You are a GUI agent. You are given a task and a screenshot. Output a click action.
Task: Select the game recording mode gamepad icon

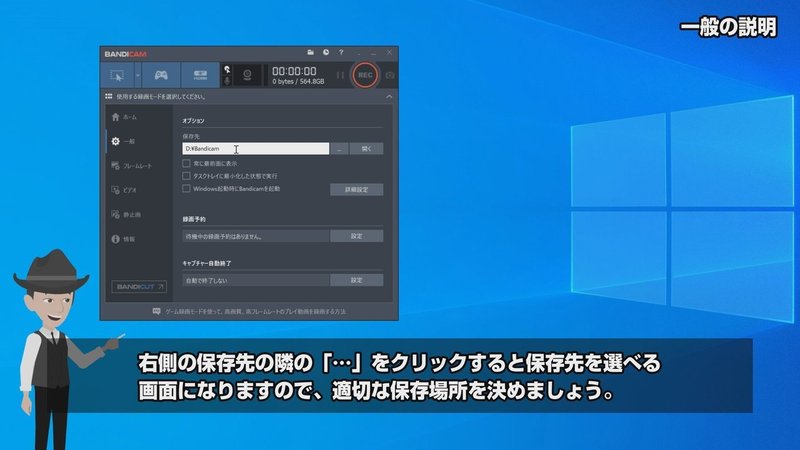(x=161, y=76)
